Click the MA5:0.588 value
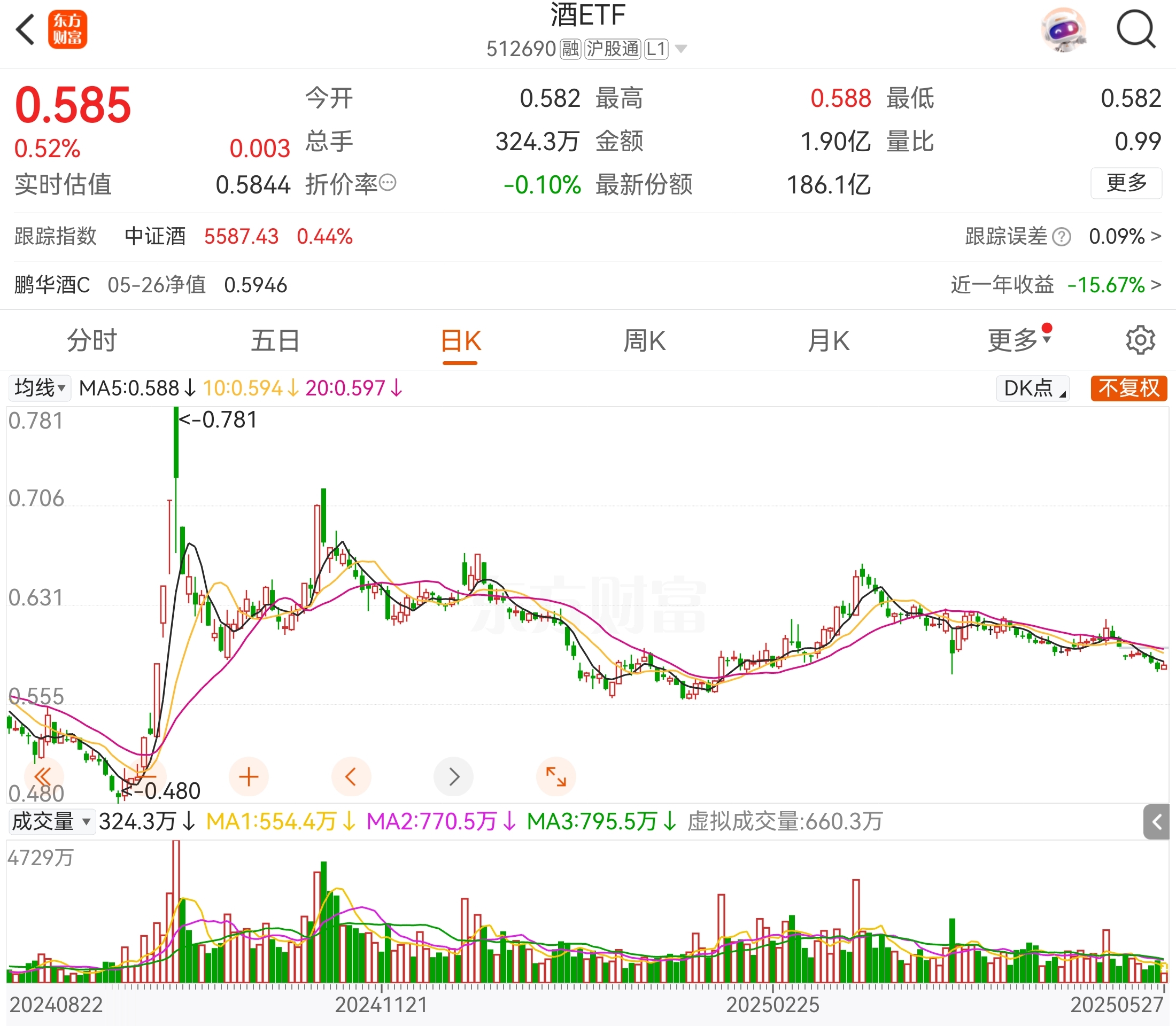 137,388
